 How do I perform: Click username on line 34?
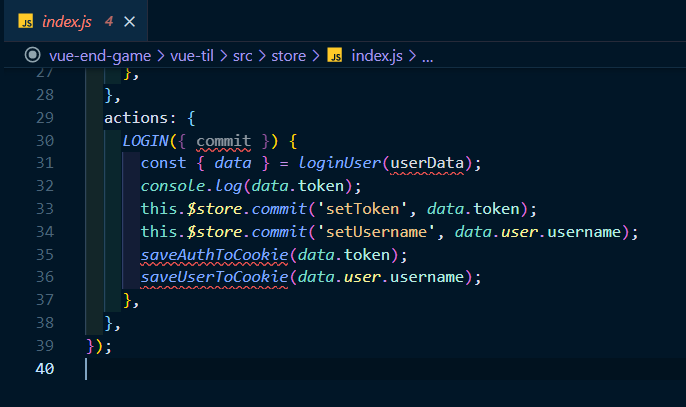coord(584,232)
